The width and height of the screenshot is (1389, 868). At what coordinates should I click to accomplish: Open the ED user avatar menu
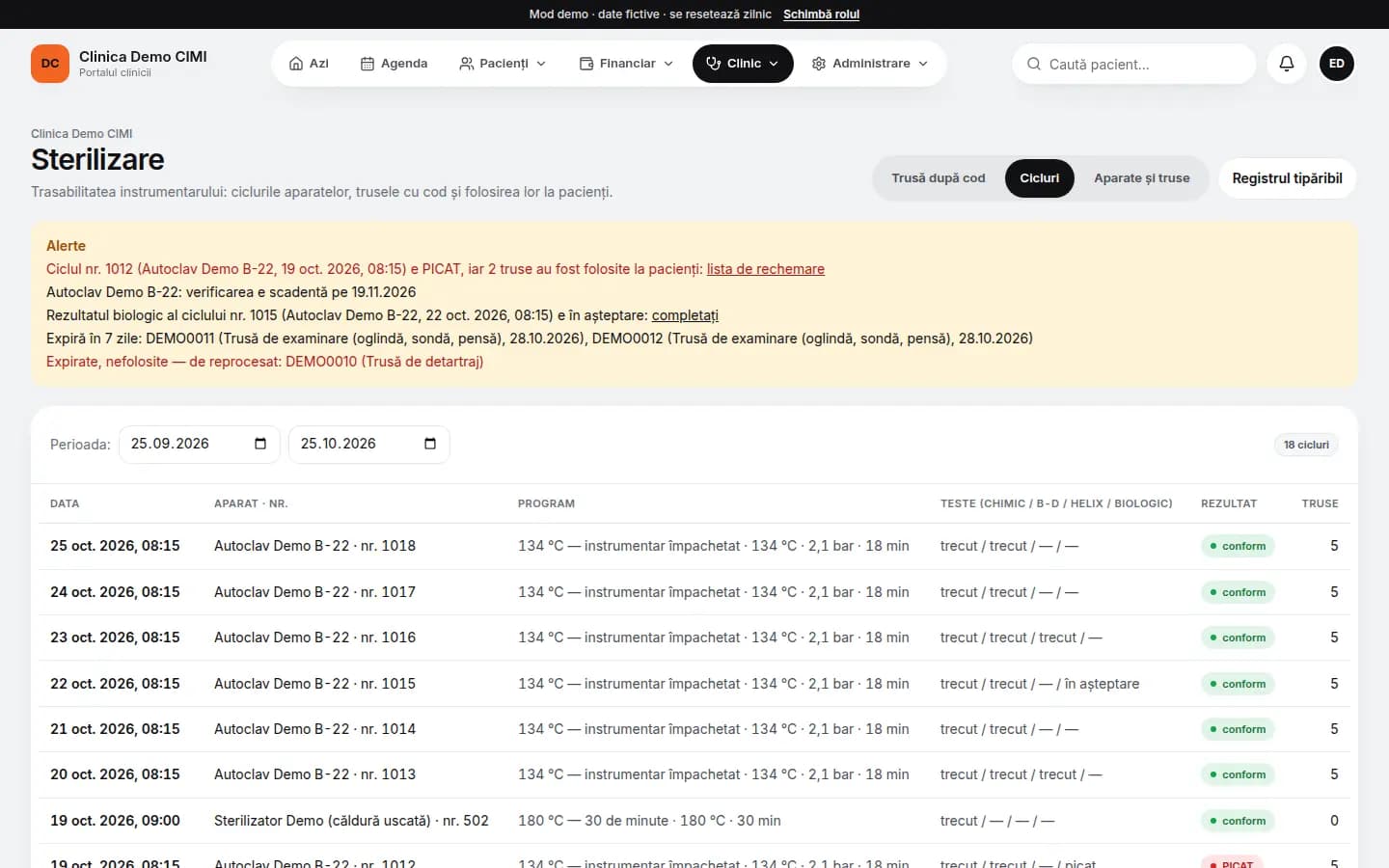coord(1336,64)
